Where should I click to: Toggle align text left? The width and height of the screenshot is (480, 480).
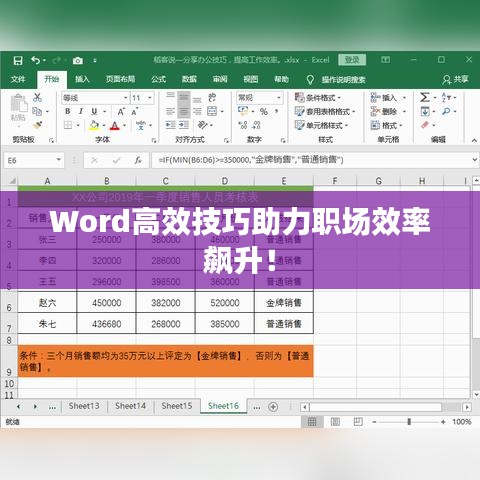click(170, 111)
